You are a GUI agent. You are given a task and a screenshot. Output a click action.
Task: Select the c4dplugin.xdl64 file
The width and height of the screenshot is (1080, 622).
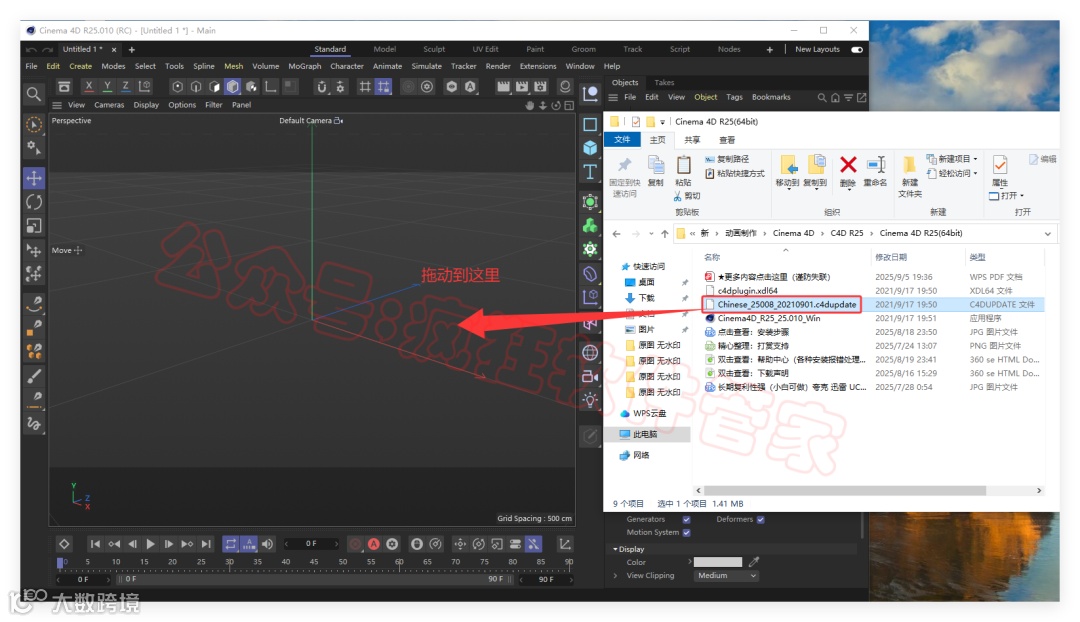(x=747, y=291)
